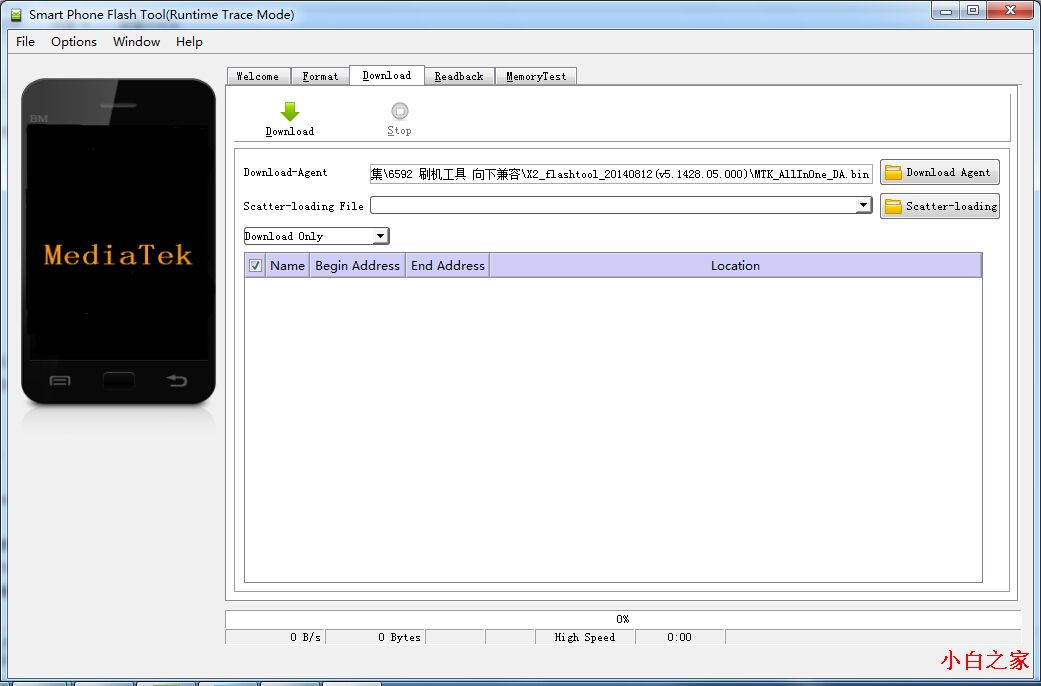Click the Name column header

coord(287,266)
